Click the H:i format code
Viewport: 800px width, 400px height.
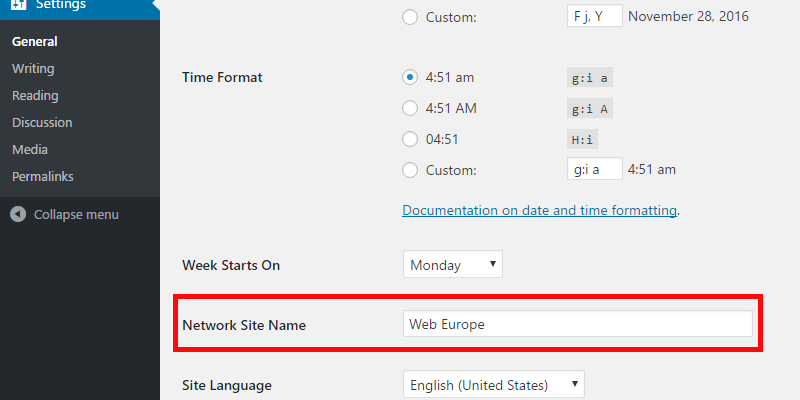(x=582, y=139)
